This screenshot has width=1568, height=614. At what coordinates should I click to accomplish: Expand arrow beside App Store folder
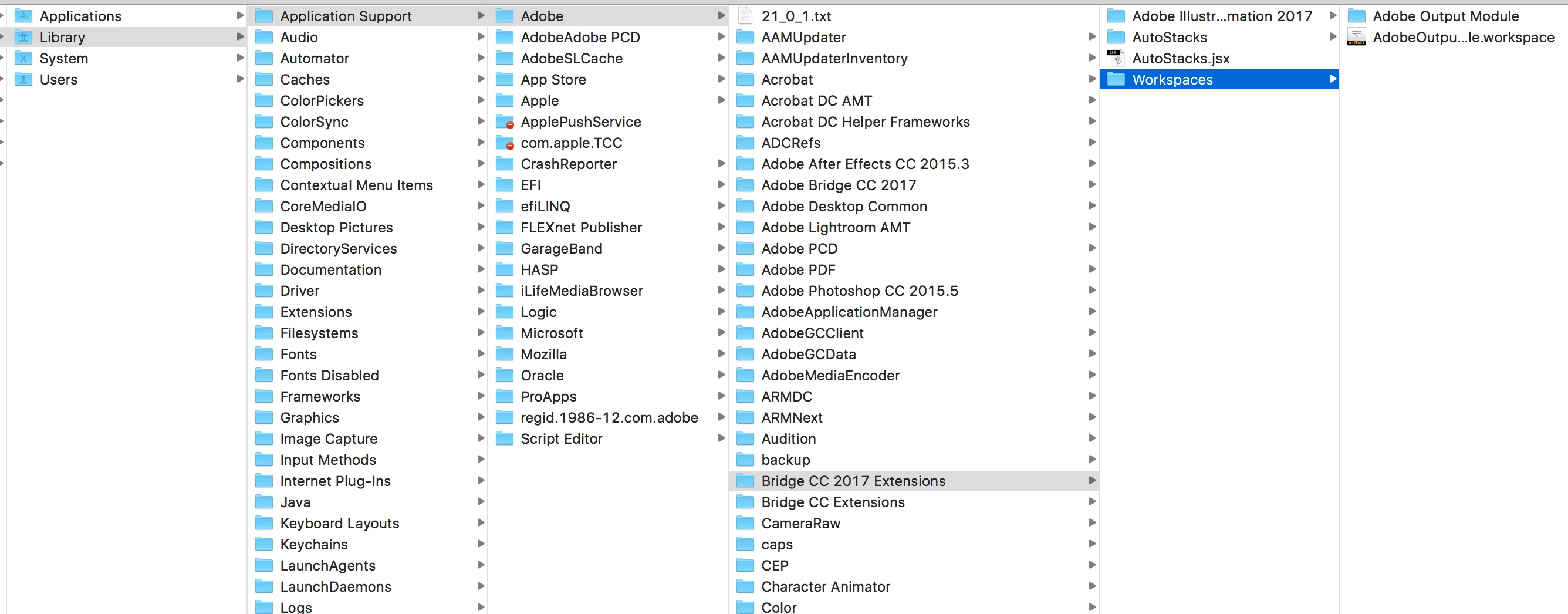(721, 79)
